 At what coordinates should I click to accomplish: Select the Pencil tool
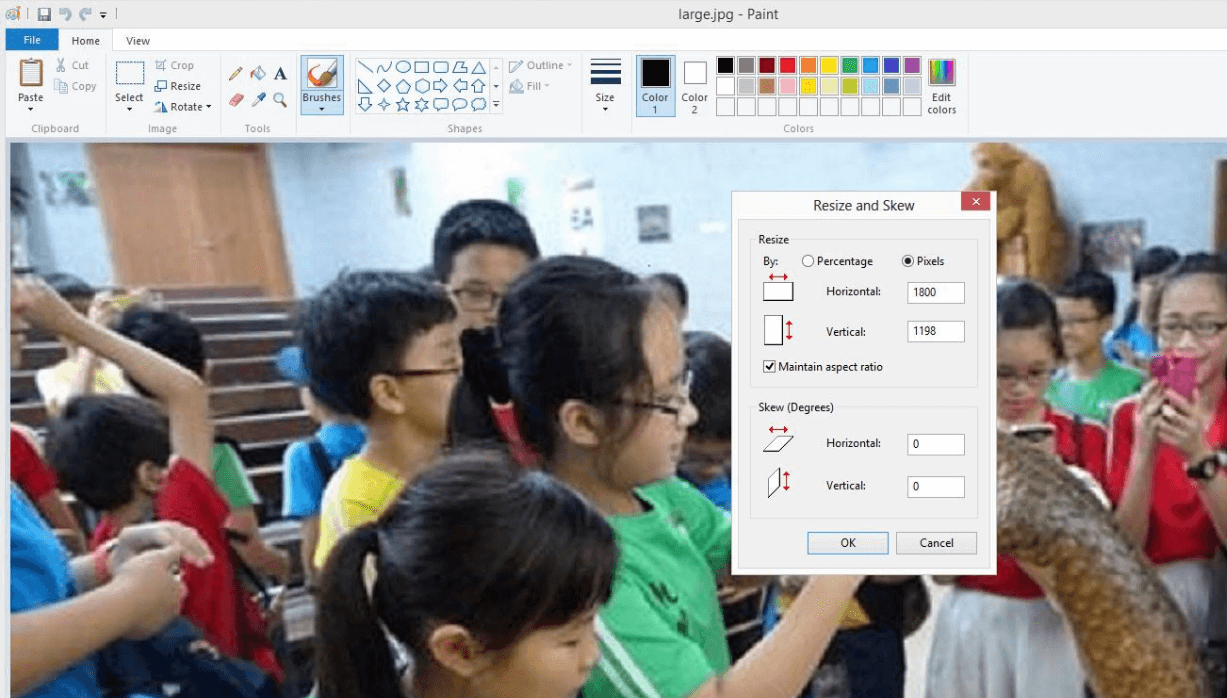click(x=236, y=74)
